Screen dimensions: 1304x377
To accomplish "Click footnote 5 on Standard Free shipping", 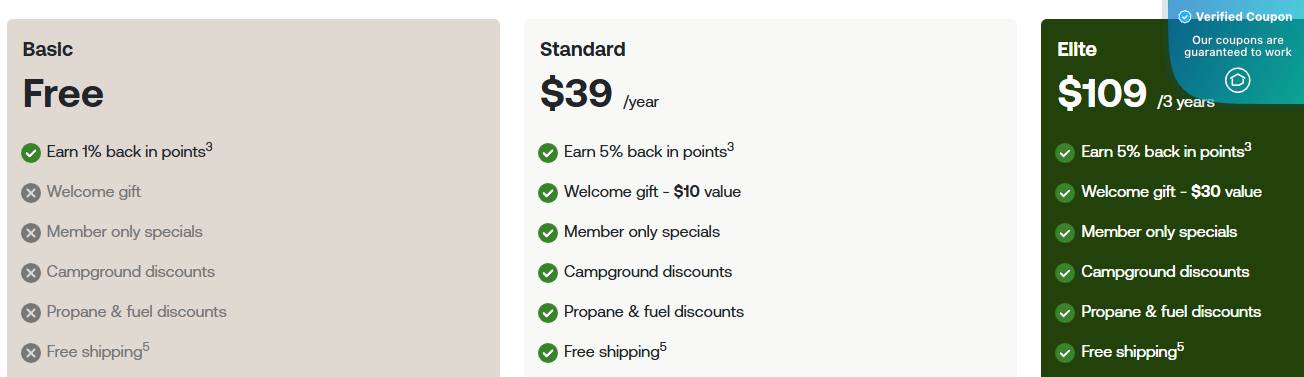I will [x=663, y=347].
